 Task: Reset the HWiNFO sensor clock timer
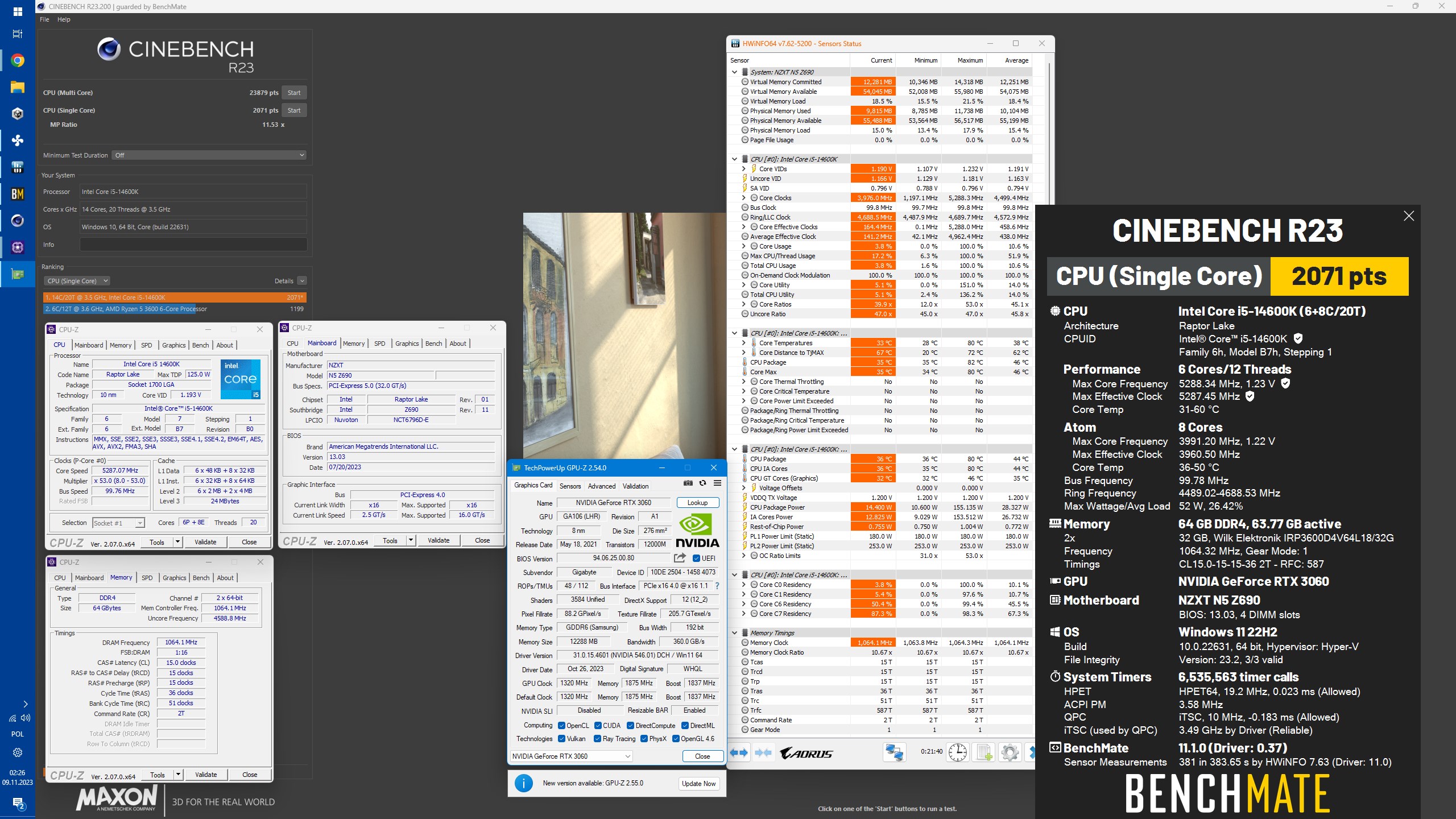958,752
